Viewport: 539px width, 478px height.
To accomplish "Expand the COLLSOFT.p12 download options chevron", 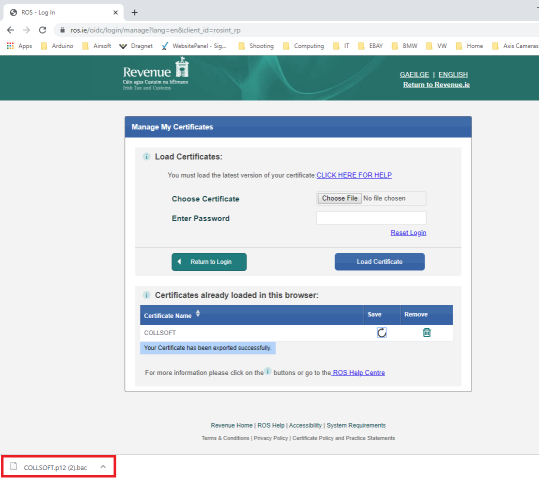I will coord(103,467).
